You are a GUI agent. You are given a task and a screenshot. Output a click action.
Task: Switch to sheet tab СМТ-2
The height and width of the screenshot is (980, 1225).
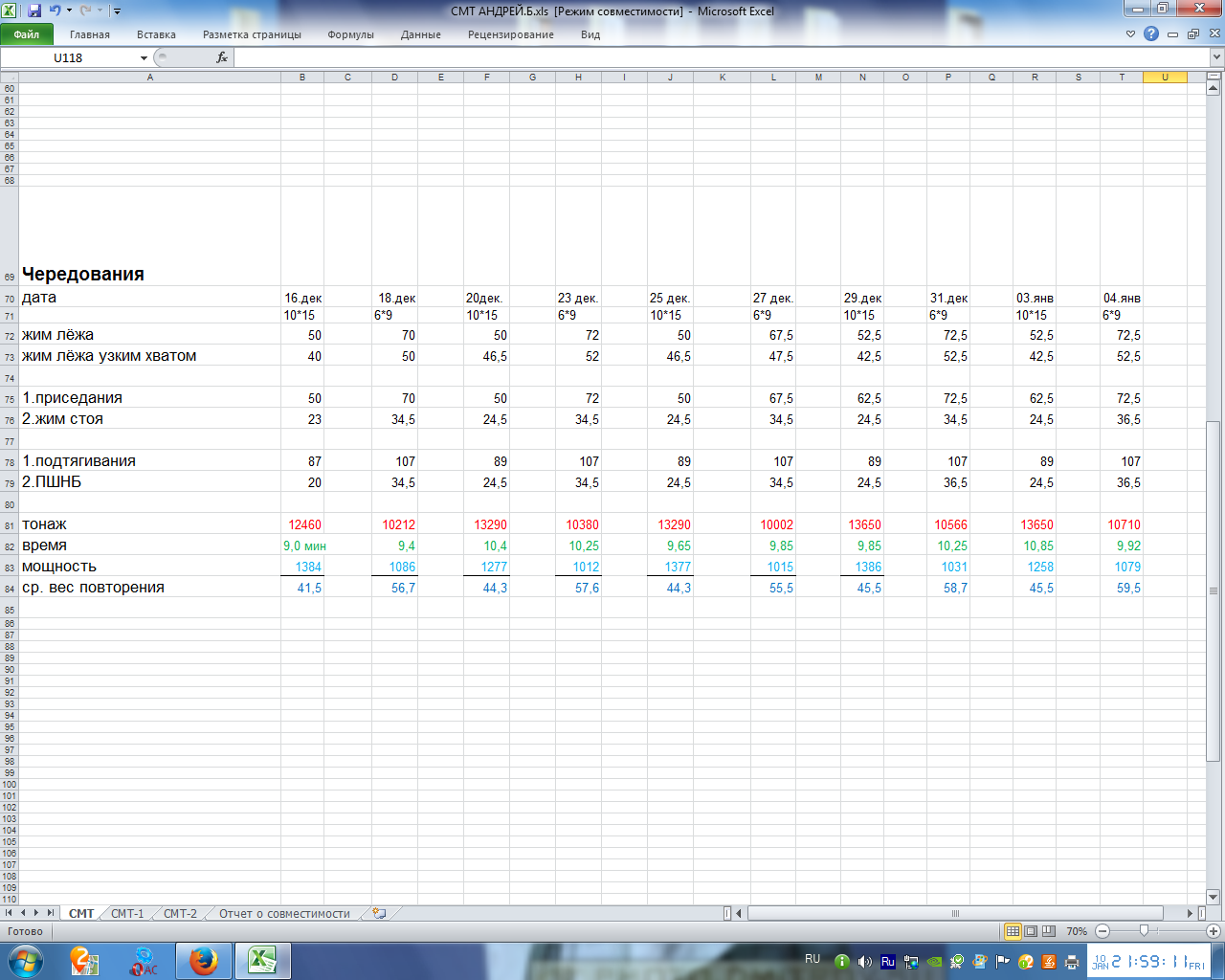point(180,913)
